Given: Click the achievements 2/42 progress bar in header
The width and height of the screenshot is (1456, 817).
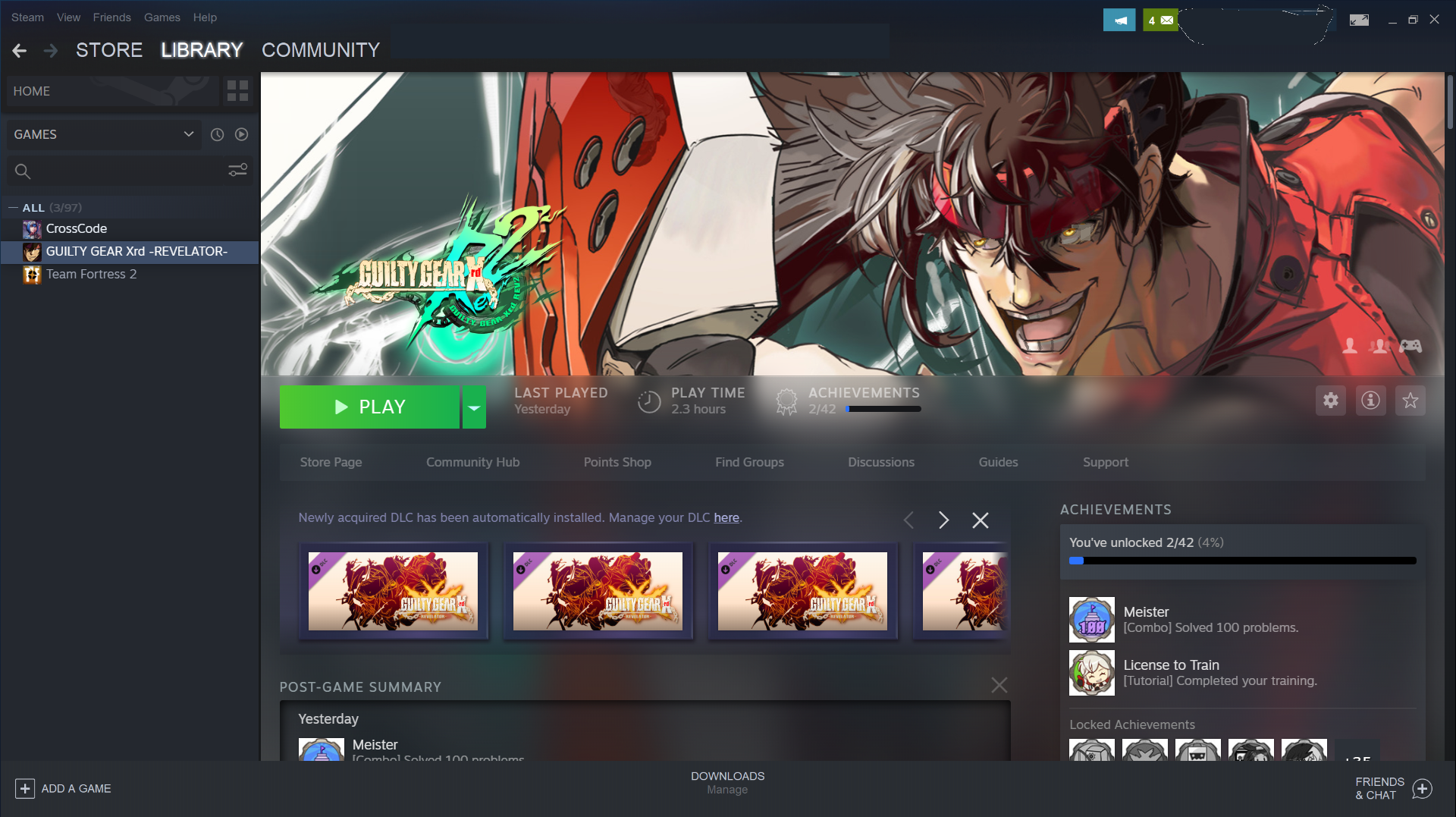Looking at the screenshot, I should [883, 409].
